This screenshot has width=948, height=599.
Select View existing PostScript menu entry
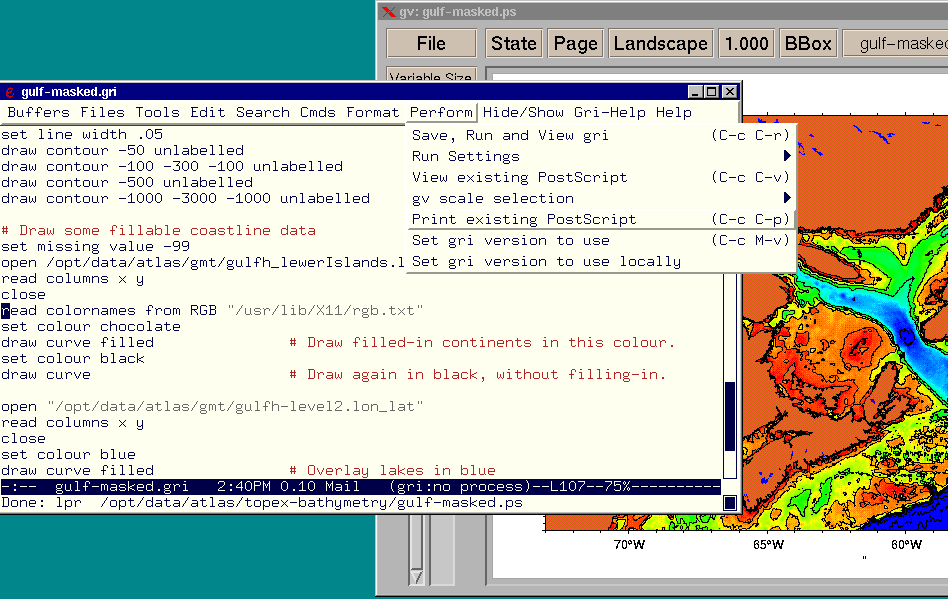[x=520, y=177]
